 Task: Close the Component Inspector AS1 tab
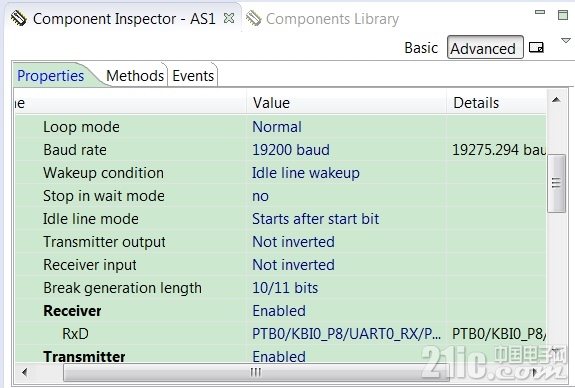229,18
